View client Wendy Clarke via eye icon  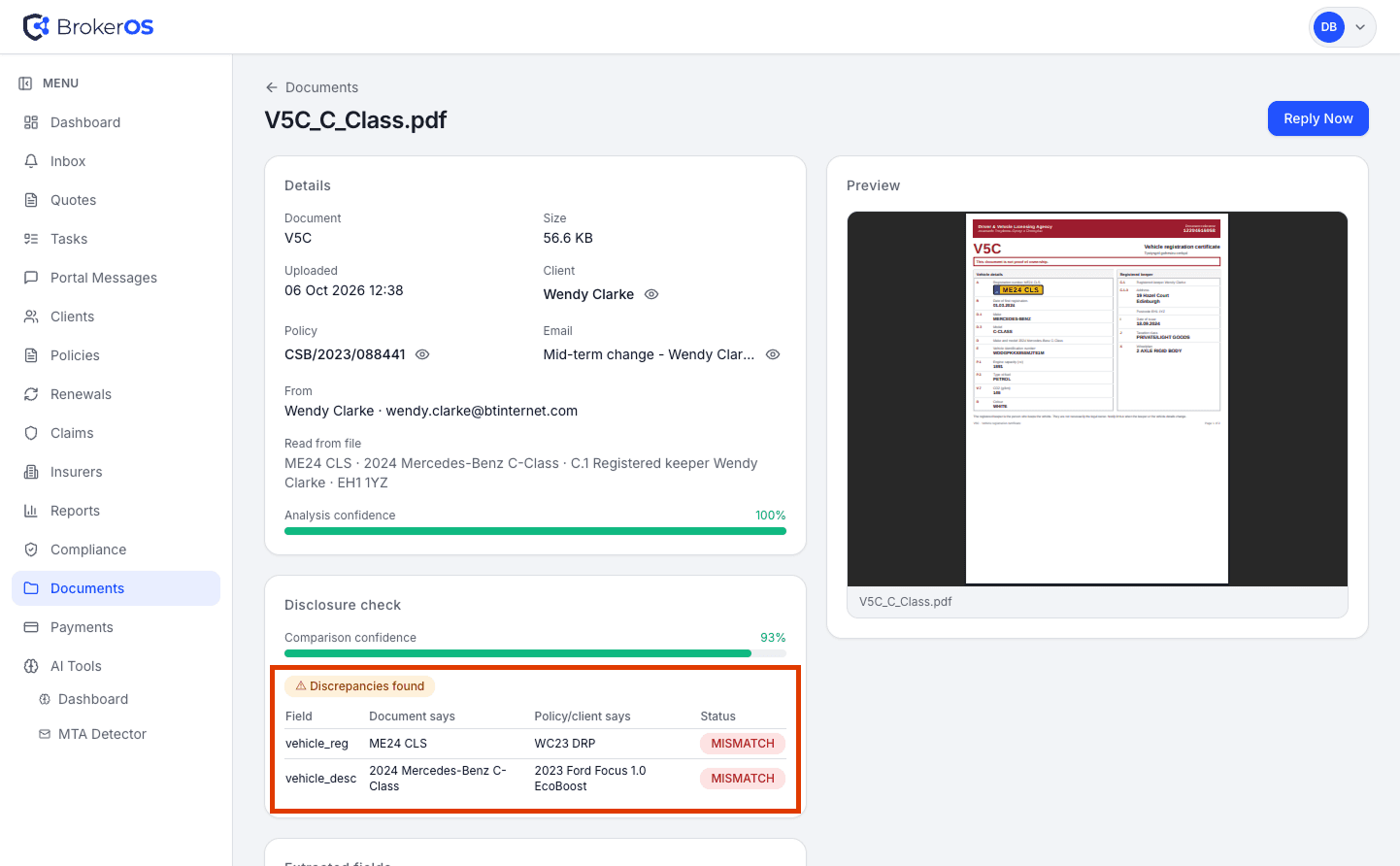[x=651, y=294]
